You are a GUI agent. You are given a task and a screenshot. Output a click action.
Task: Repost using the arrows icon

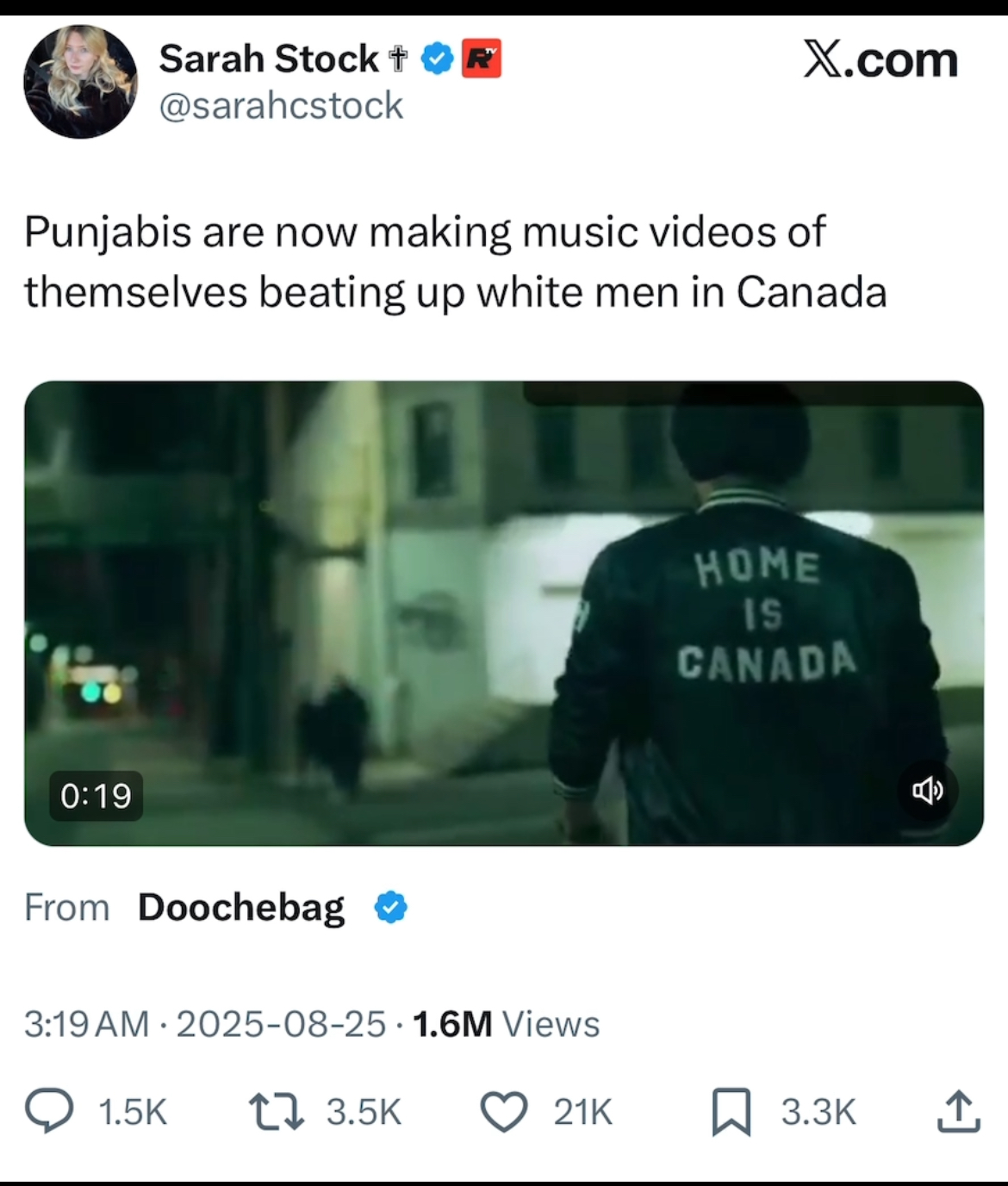click(276, 1111)
